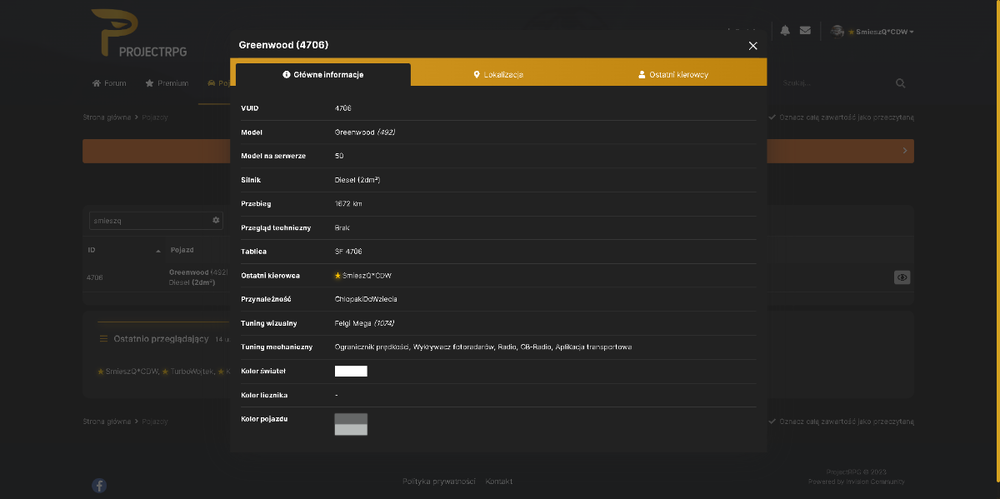Open the Główne informacje tab
Screen dimensions: 1000x499
pyautogui.click(x=323, y=75)
